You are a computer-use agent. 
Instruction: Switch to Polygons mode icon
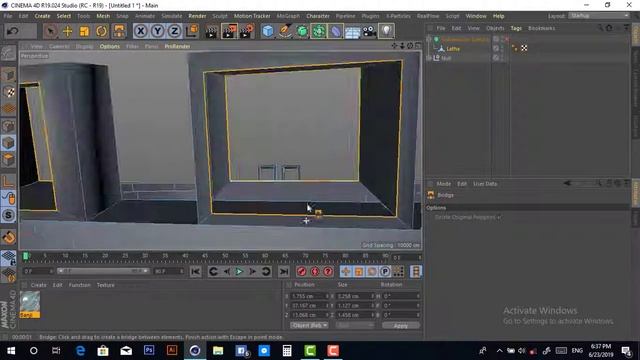[9, 160]
